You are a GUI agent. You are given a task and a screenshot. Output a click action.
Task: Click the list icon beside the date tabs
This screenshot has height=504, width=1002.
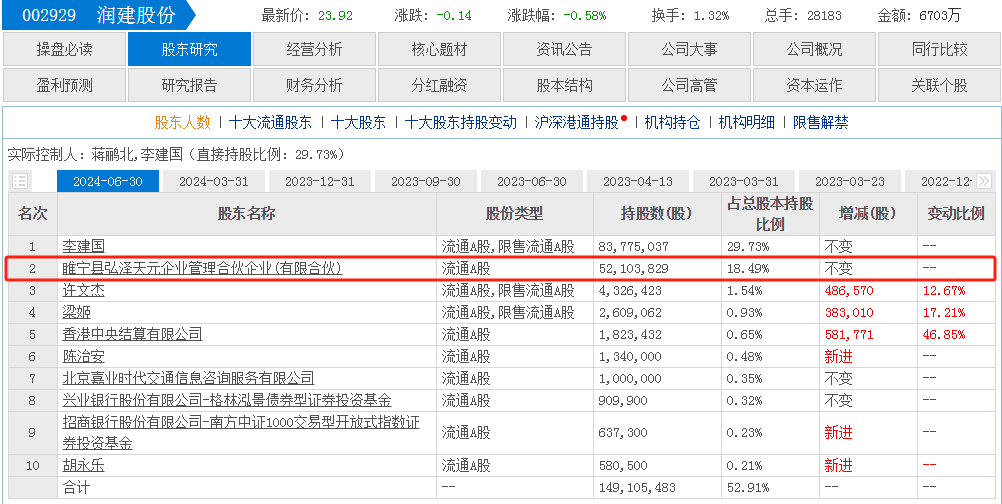point(20,182)
